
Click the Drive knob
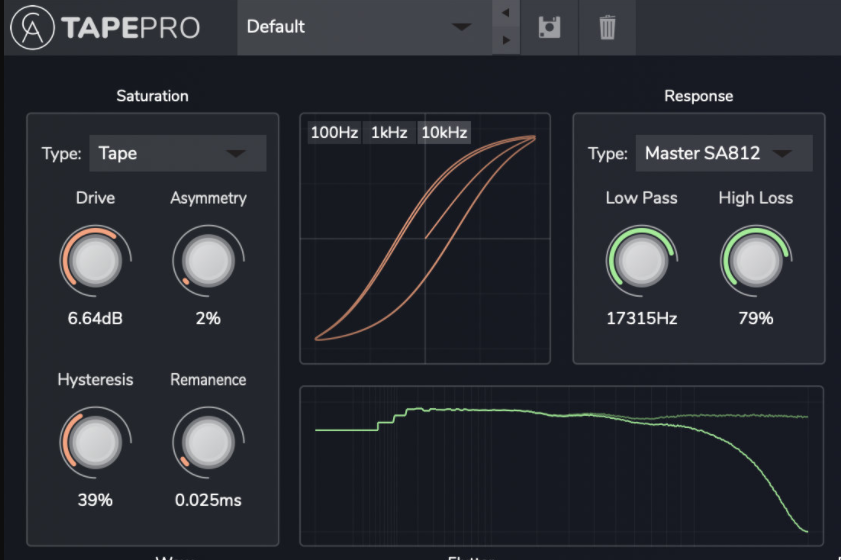tap(95, 261)
